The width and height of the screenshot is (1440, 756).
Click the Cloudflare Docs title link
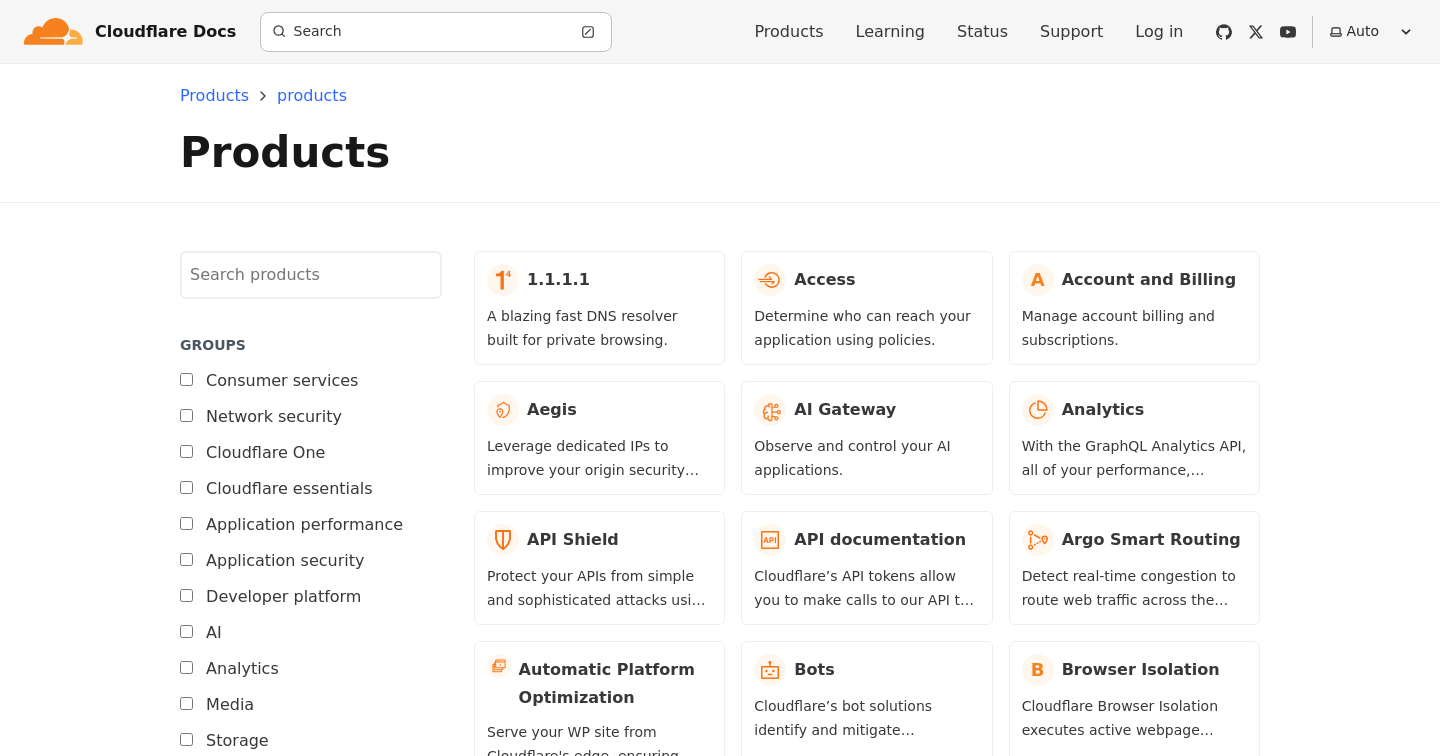pyautogui.click(x=165, y=32)
